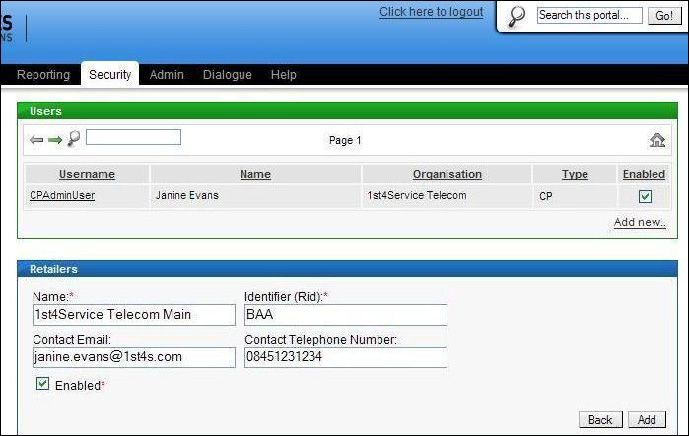Open the Help menu

[x=284, y=75]
